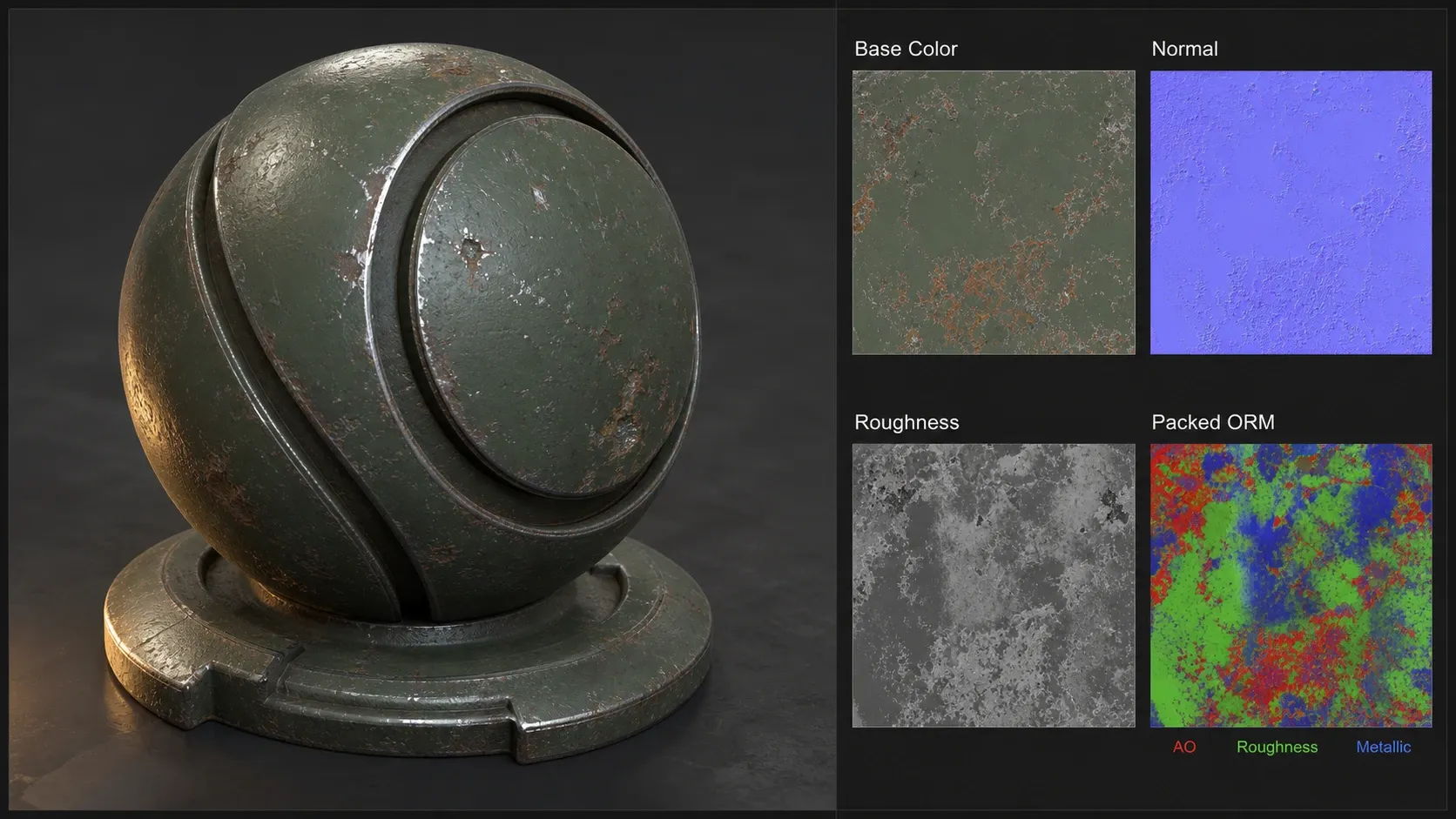Click the 'Roughness' heading above the grayscale map
The image size is (1456, 819).
(x=907, y=422)
